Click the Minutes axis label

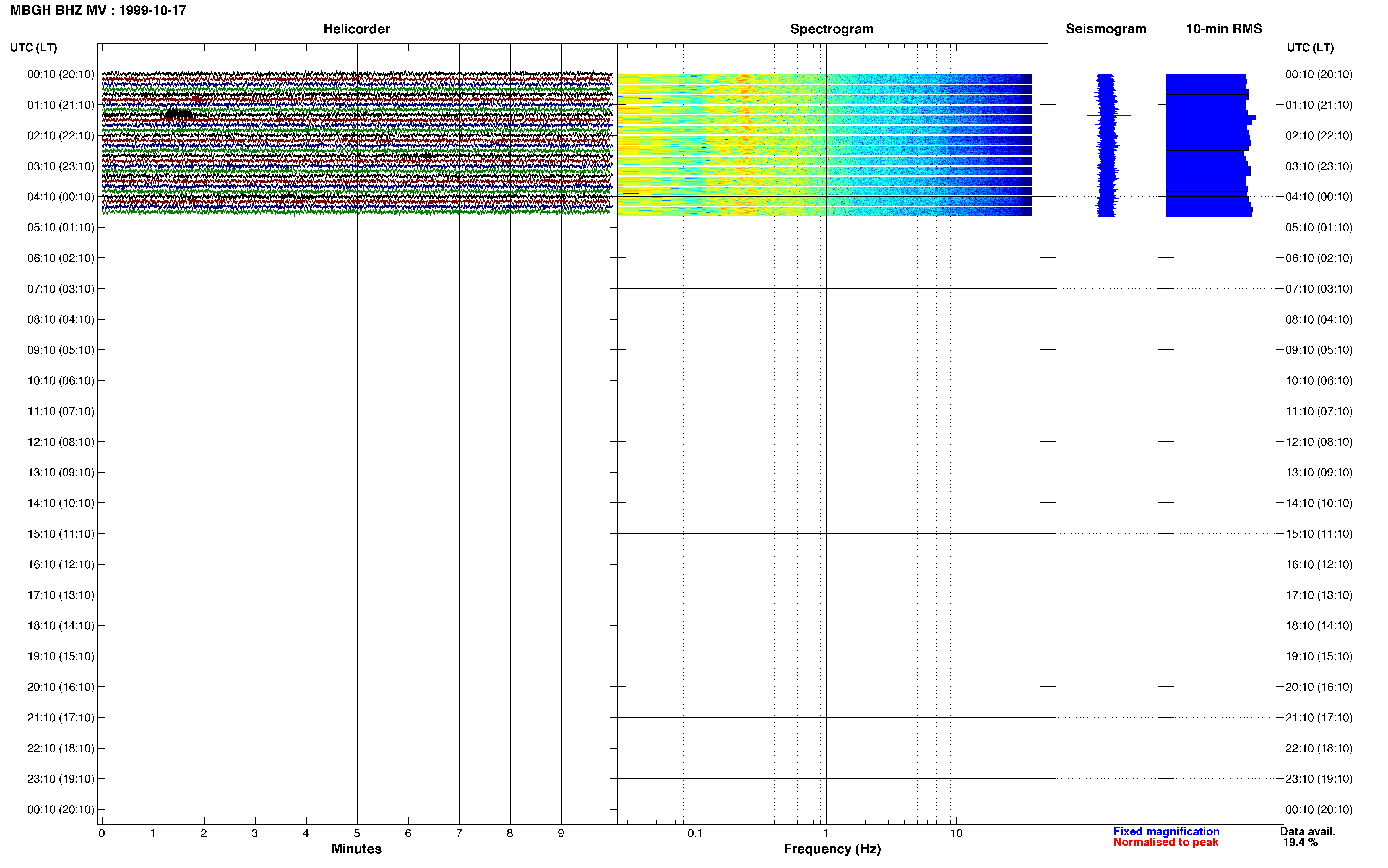click(x=356, y=848)
